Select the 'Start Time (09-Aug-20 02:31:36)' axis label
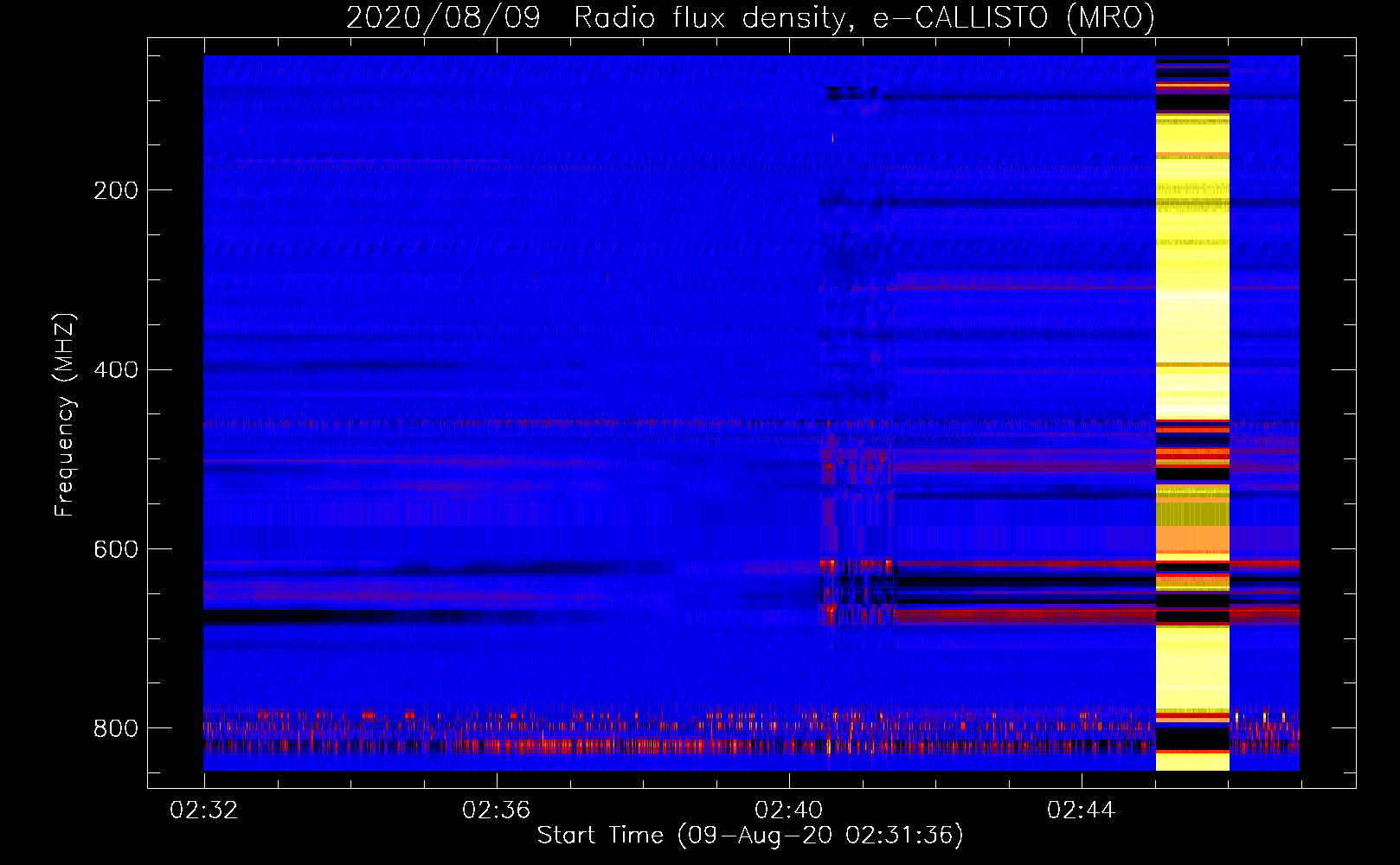The image size is (1400, 865). 750,836
